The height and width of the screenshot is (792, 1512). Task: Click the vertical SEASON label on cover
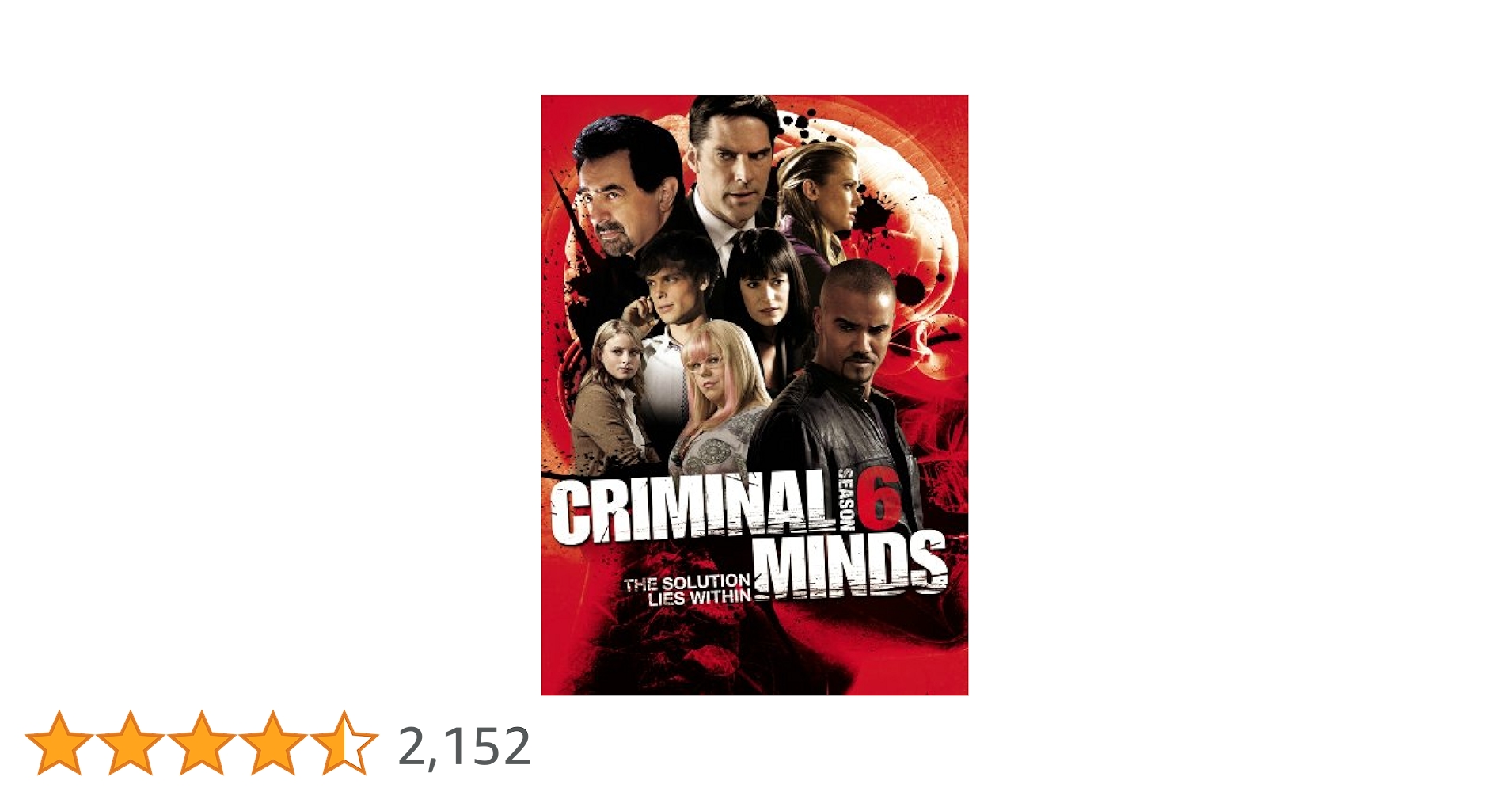point(845,500)
